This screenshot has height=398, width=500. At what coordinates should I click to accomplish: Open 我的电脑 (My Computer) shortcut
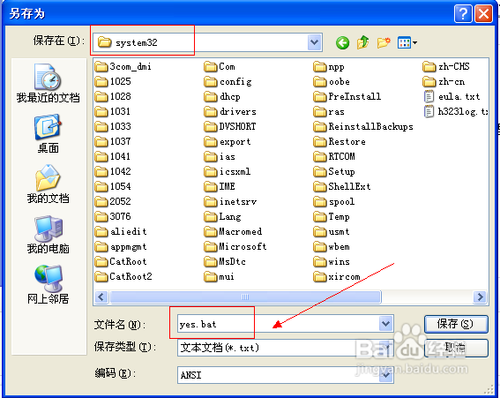(x=48, y=235)
